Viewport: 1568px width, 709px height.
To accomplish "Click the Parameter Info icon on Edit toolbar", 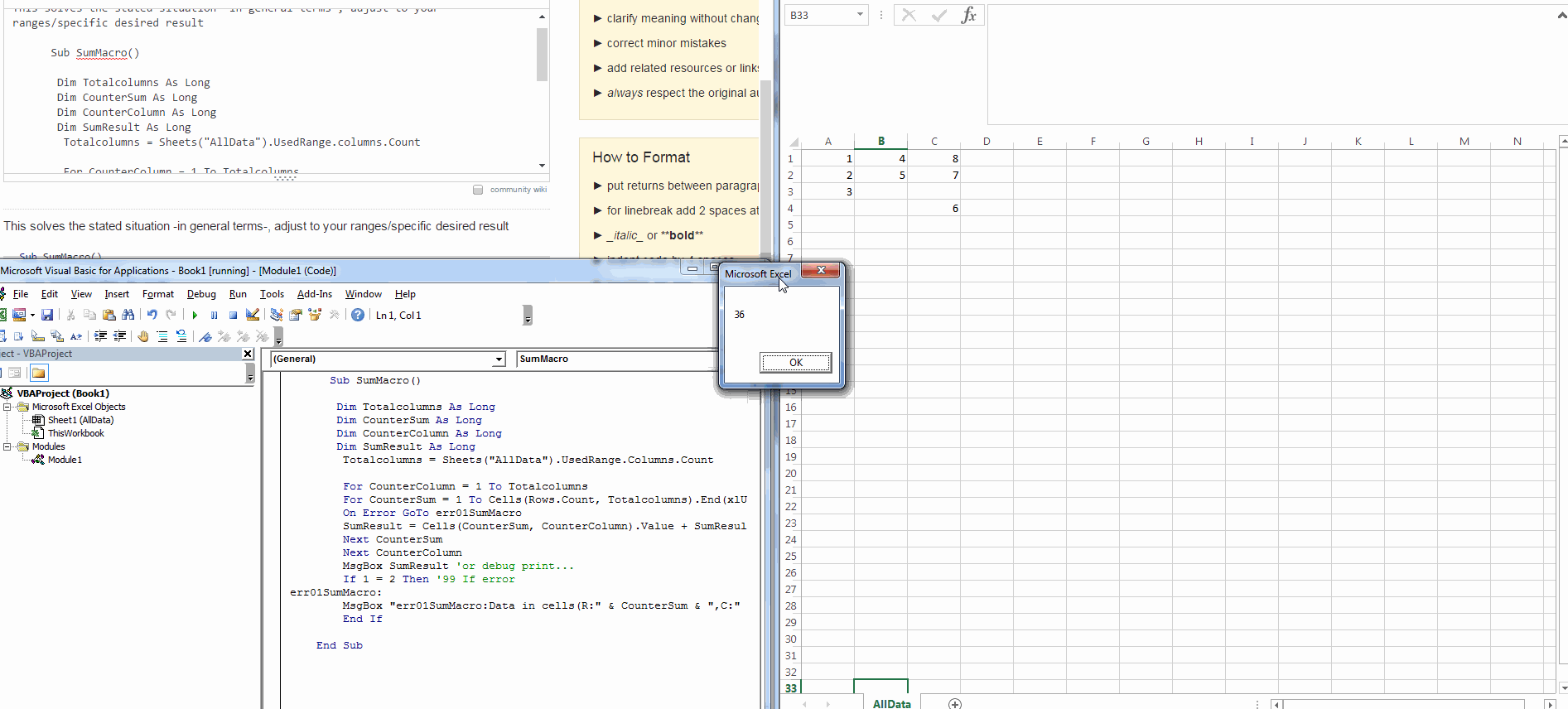I will point(57,336).
